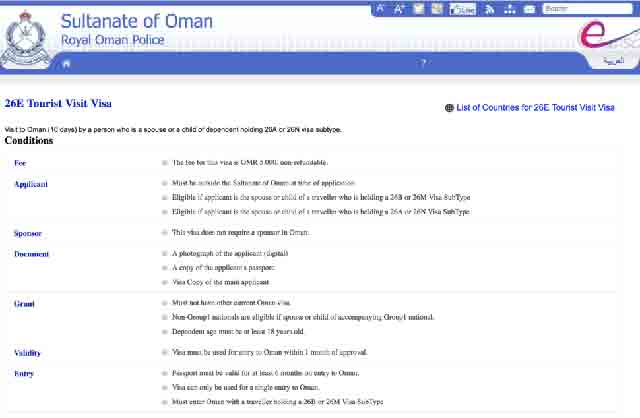Click 'Dependent age must be at least 18' line
Image resolution: width=640 pixels, height=418 pixels.
(238, 331)
